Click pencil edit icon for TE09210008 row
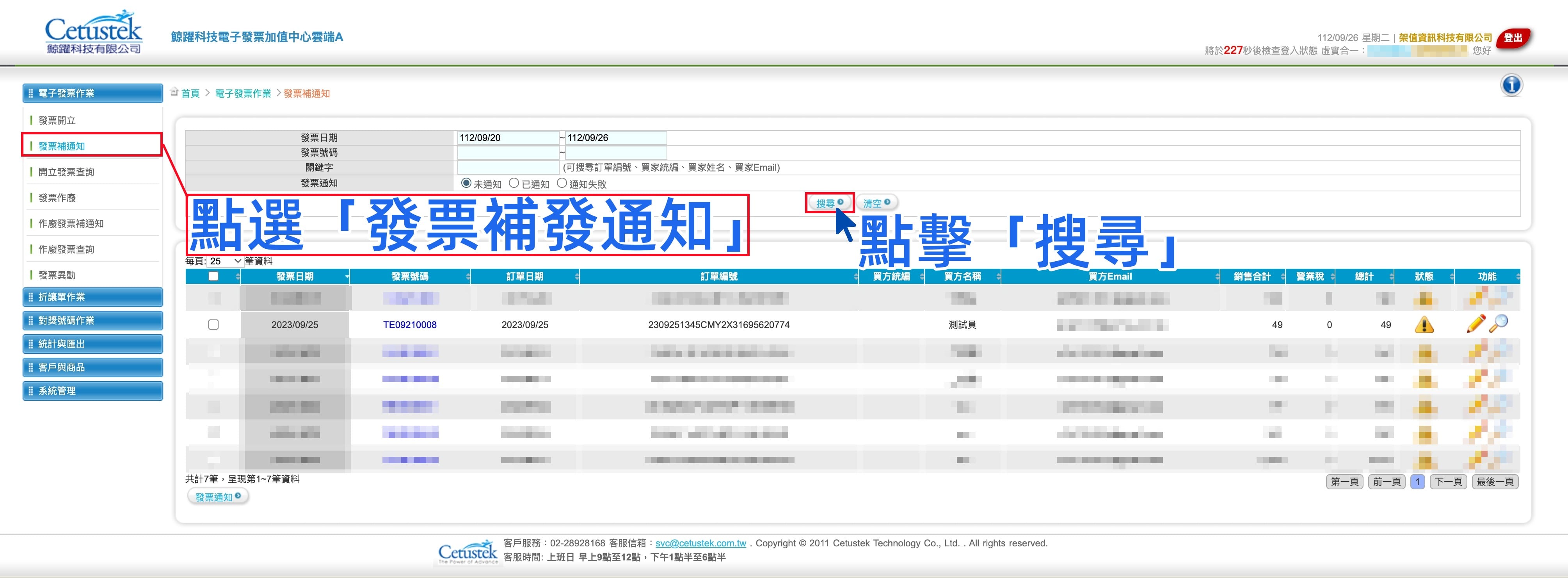Image resolution: width=1568 pixels, height=578 pixels. point(1476,323)
